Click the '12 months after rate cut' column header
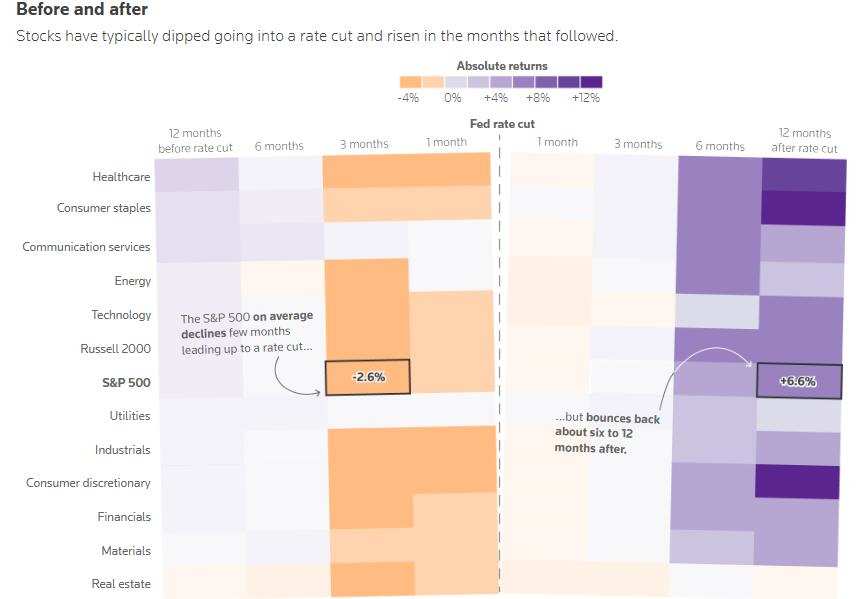Viewport: 862px width, 599px height. pos(804,141)
